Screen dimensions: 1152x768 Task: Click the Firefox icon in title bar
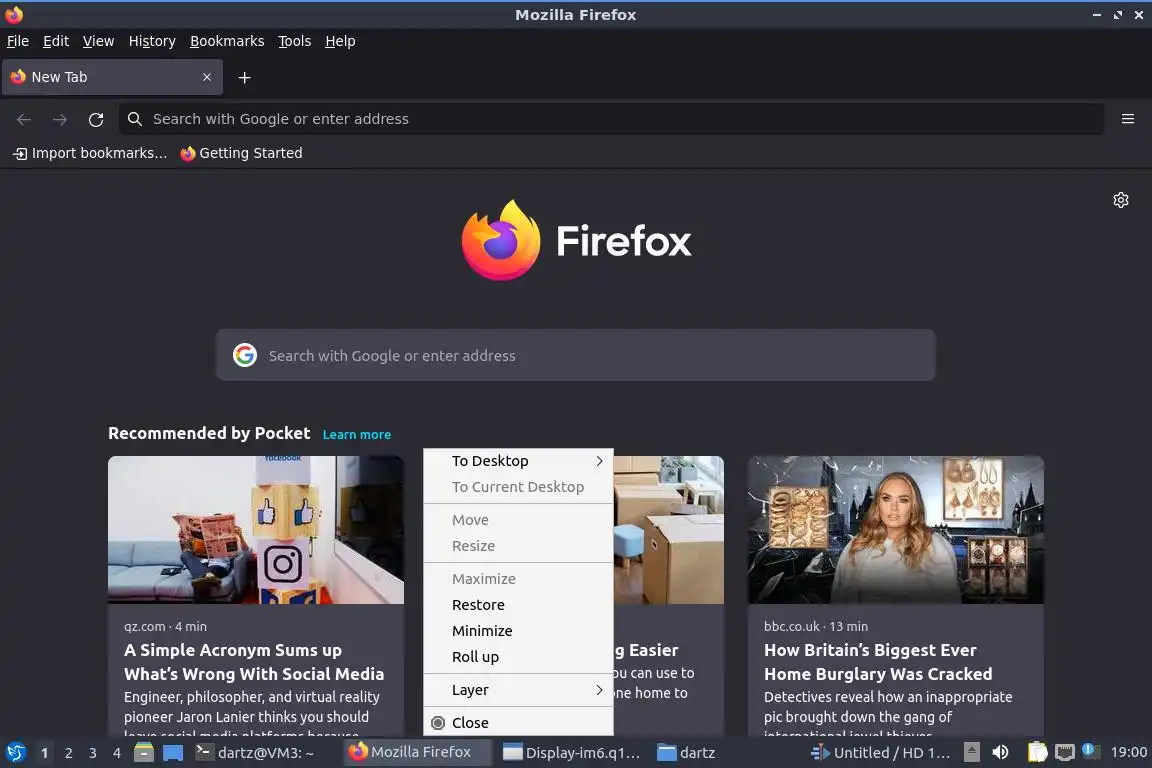[x=14, y=15]
